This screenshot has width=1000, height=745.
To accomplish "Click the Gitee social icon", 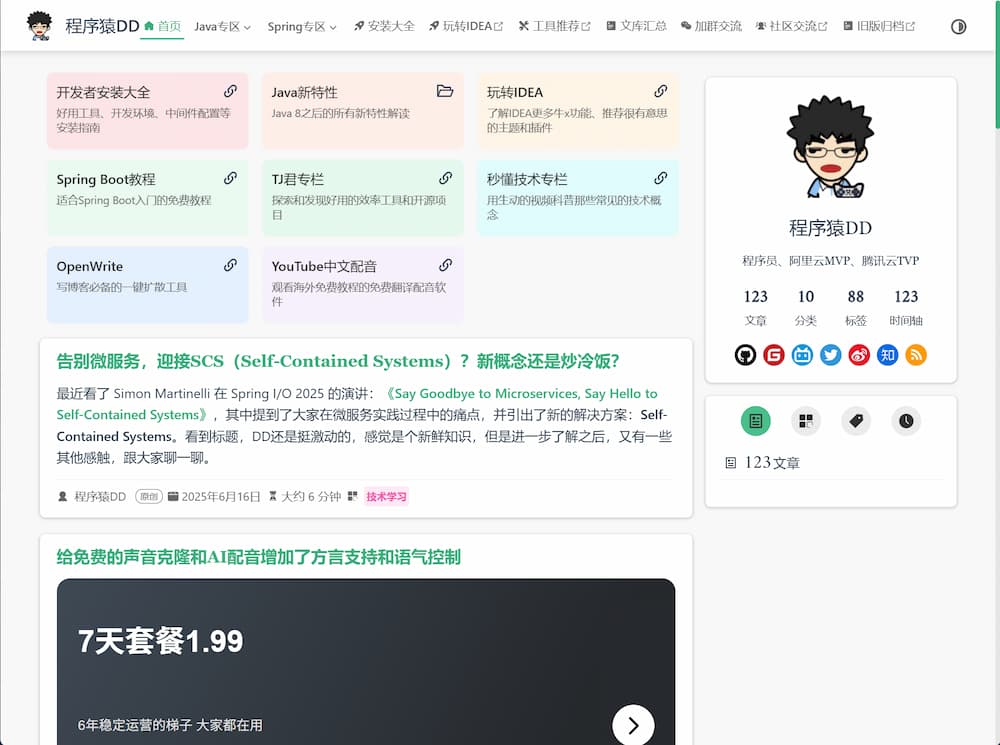I will click(774, 355).
